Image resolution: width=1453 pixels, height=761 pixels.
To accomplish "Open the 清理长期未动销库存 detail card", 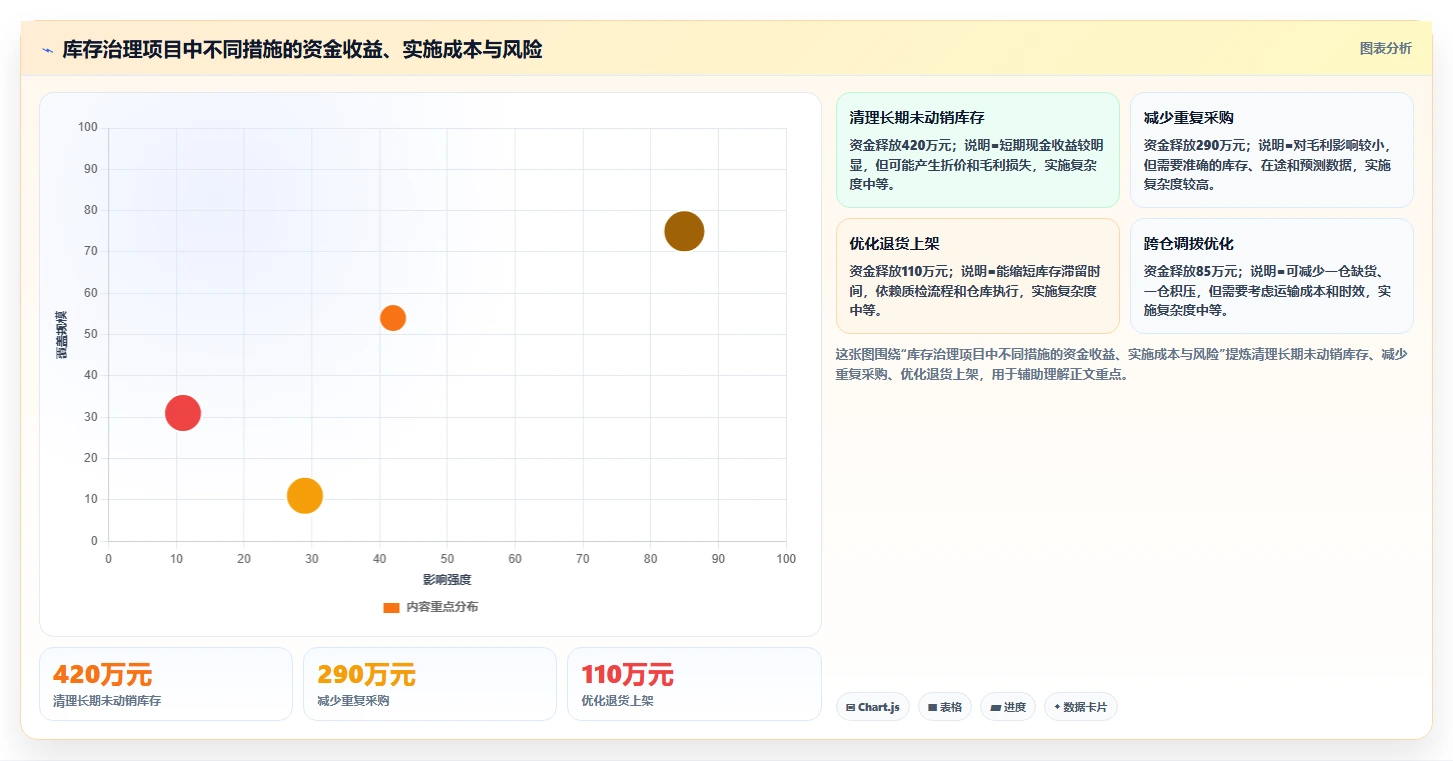I will click(x=977, y=150).
